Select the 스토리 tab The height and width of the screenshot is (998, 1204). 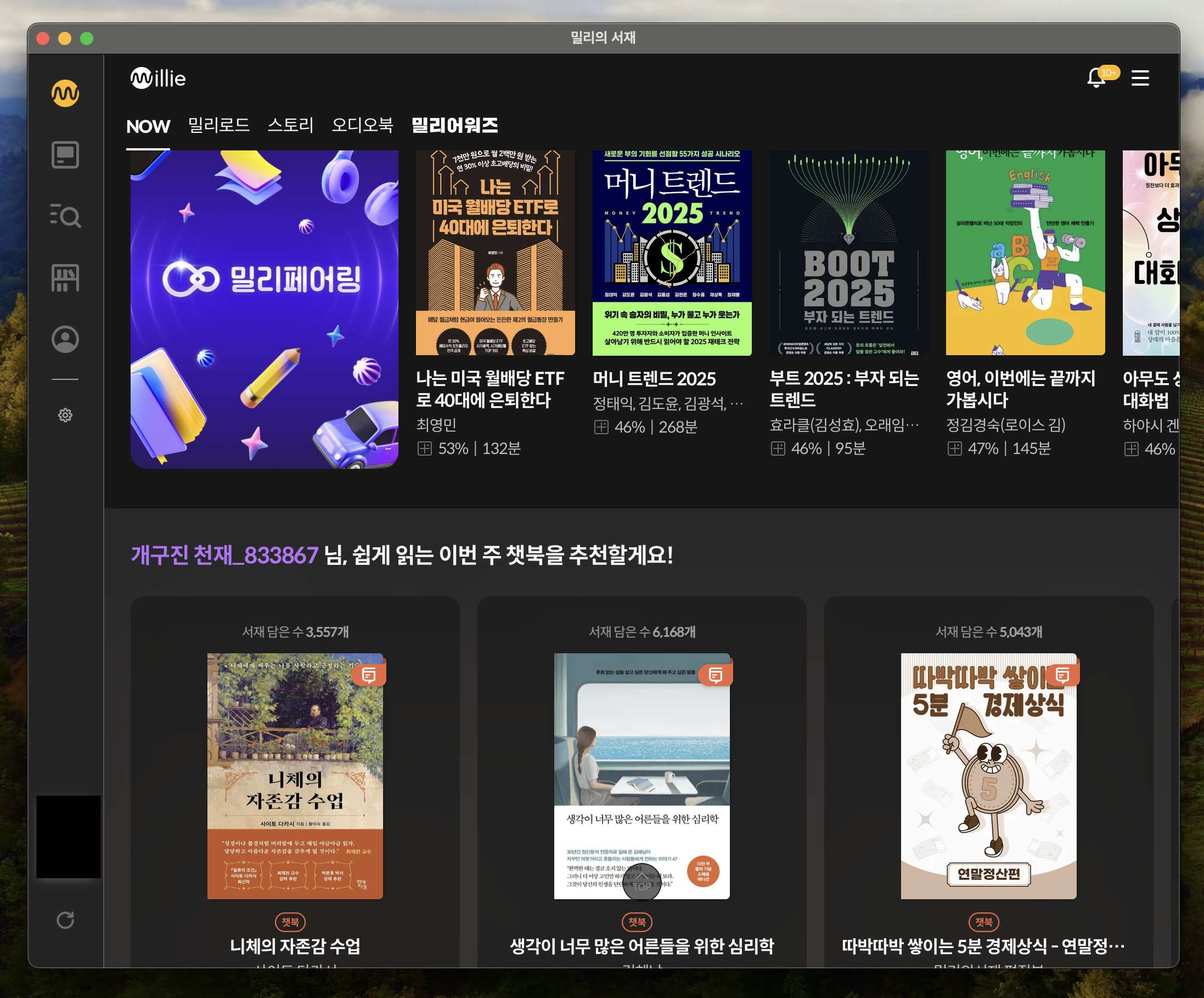point(291,125)
